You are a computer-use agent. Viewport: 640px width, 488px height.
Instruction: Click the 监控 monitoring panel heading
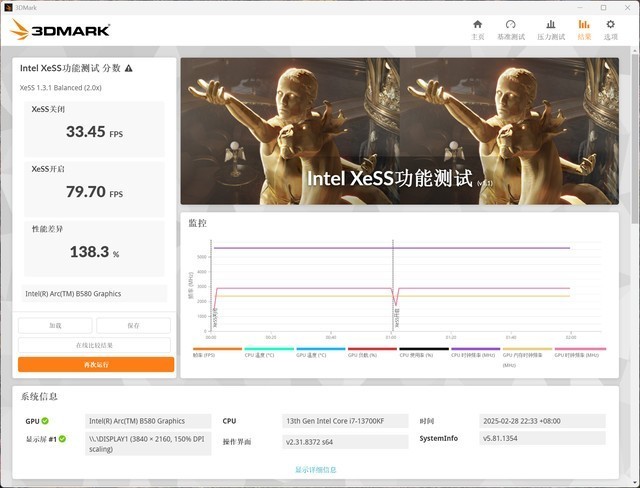tap(198, 223)
